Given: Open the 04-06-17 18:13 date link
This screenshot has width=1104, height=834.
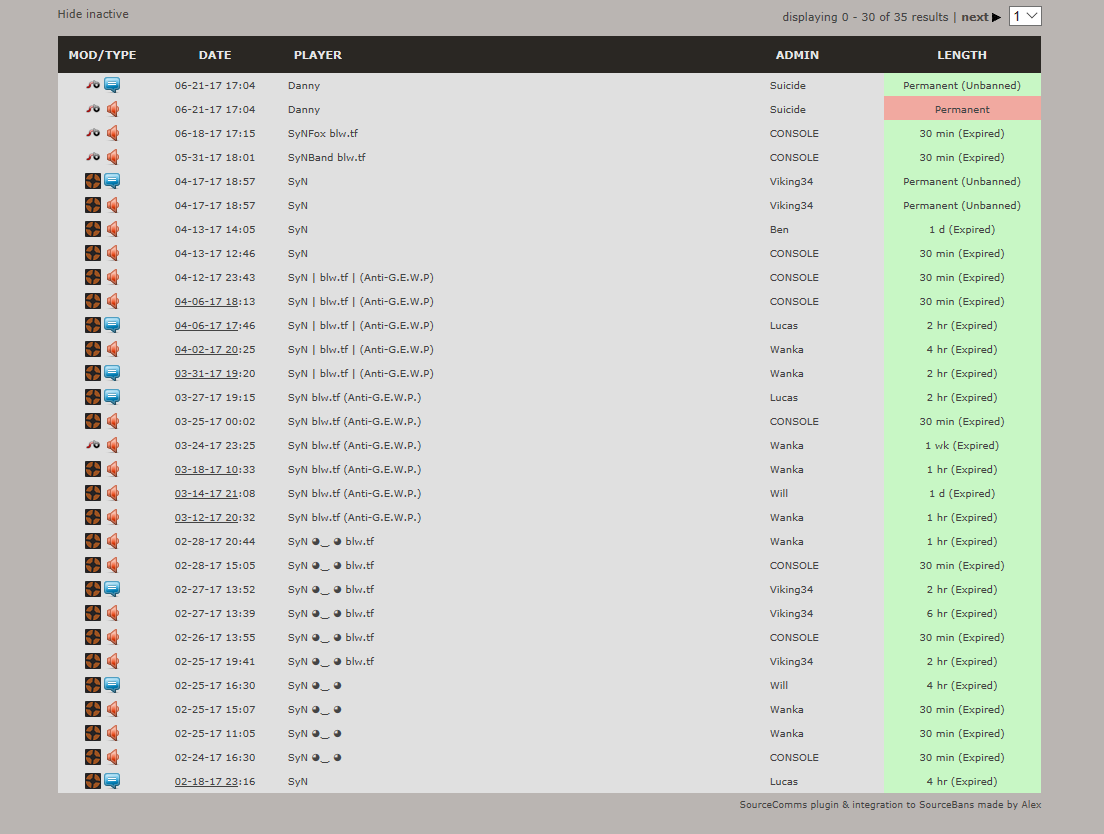Looking at the screenshot, I should pyautogui.click(x=215, y=301).
